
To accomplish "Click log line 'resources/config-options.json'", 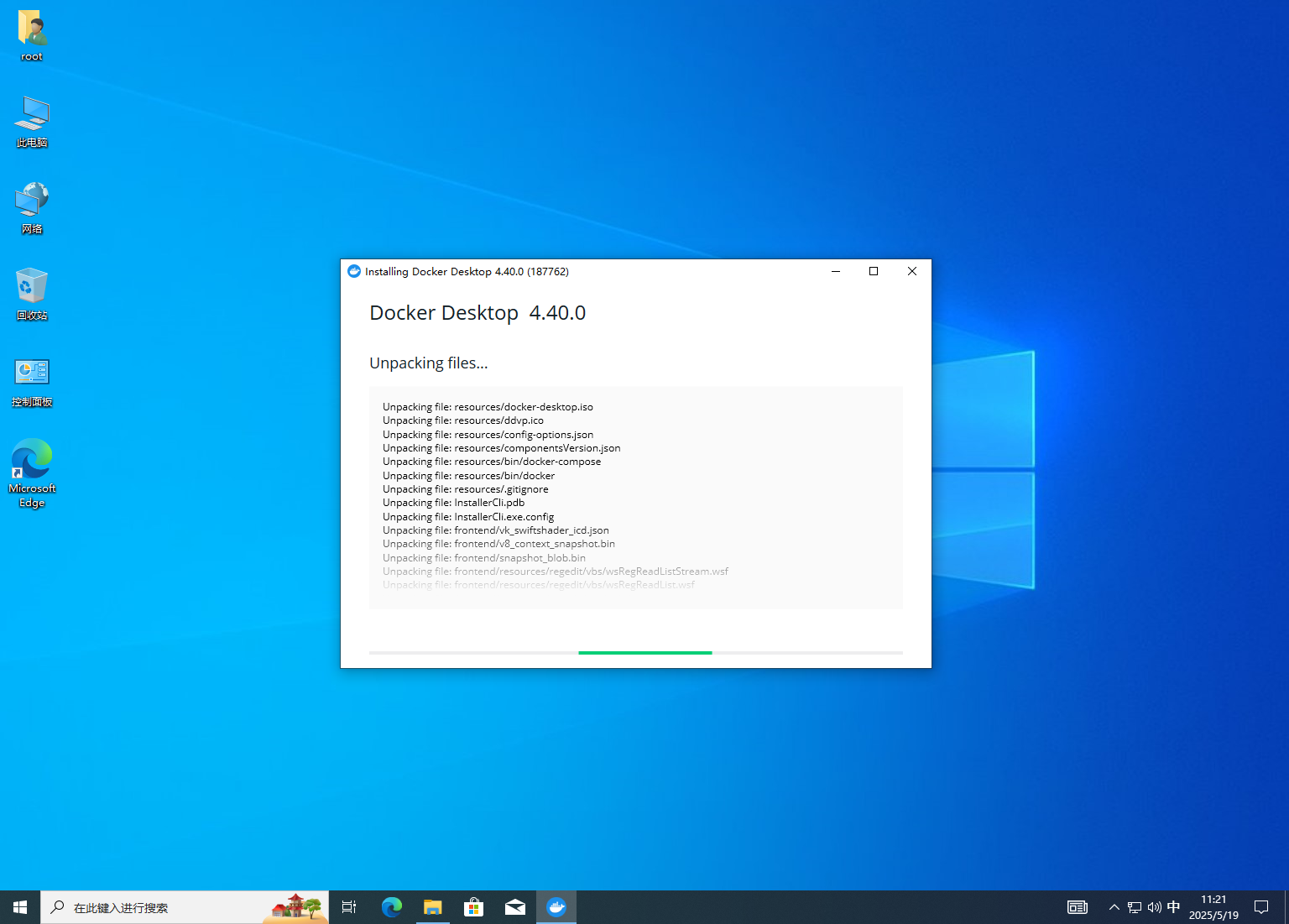I will coord(488,435).
